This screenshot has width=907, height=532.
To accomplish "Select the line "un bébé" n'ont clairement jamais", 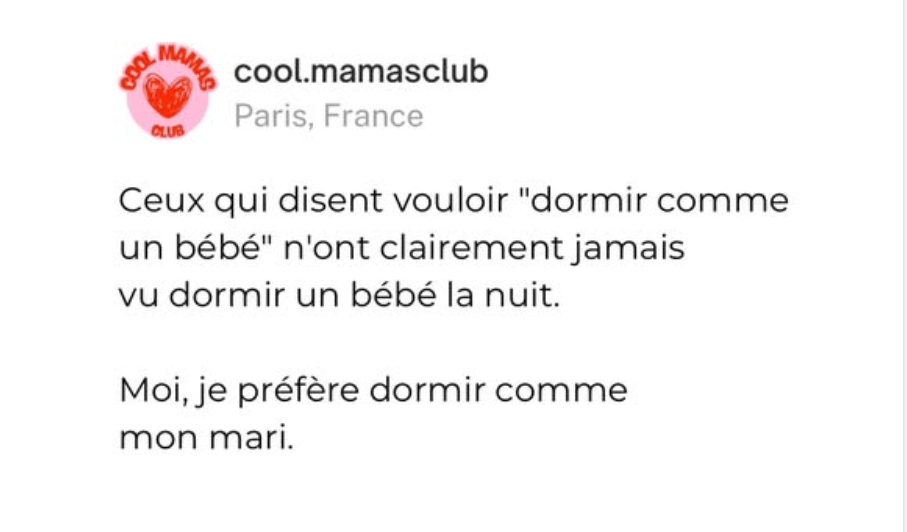I will (402, 249).
